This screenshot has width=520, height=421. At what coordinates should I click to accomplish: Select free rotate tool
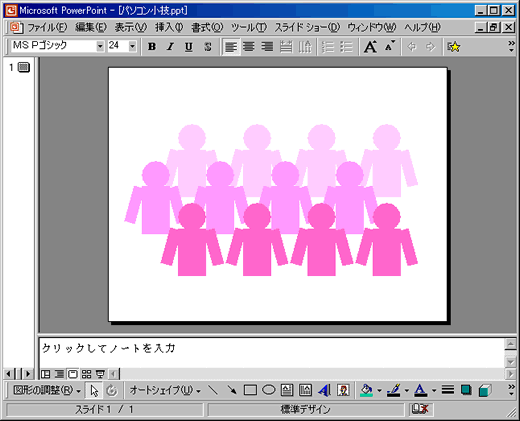[x=112, y=390]
